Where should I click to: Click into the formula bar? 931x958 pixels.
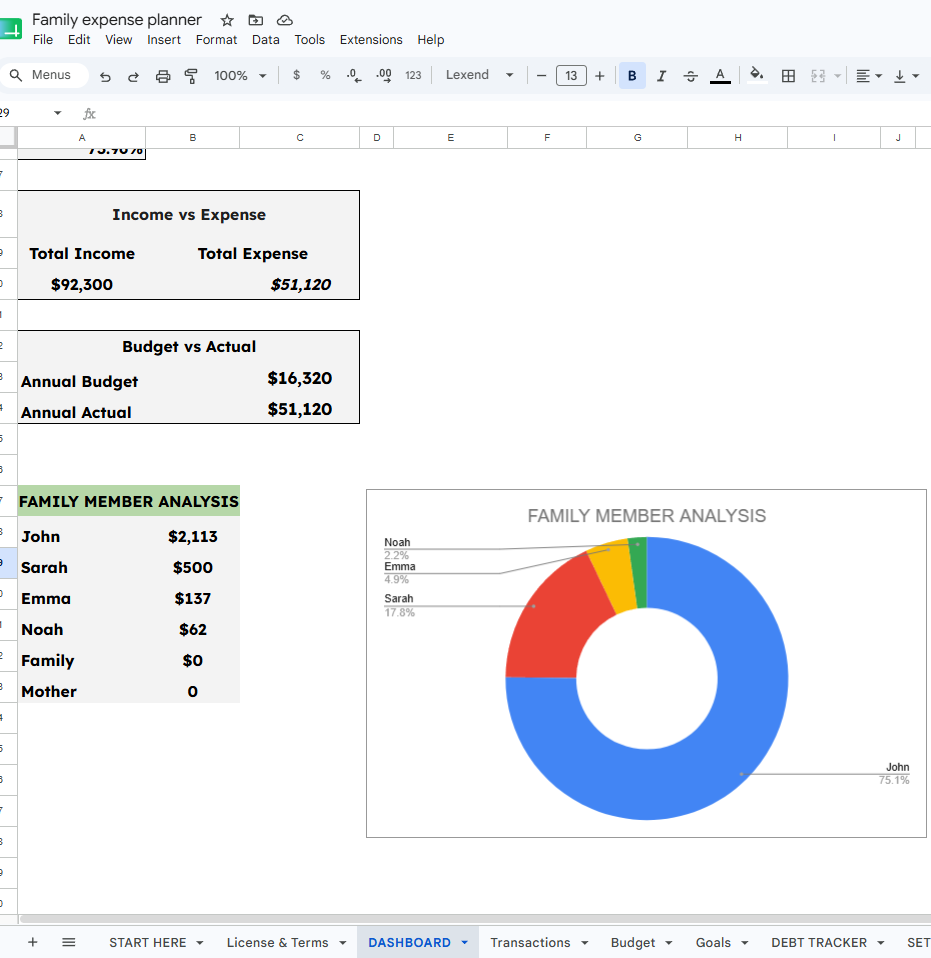513,114
